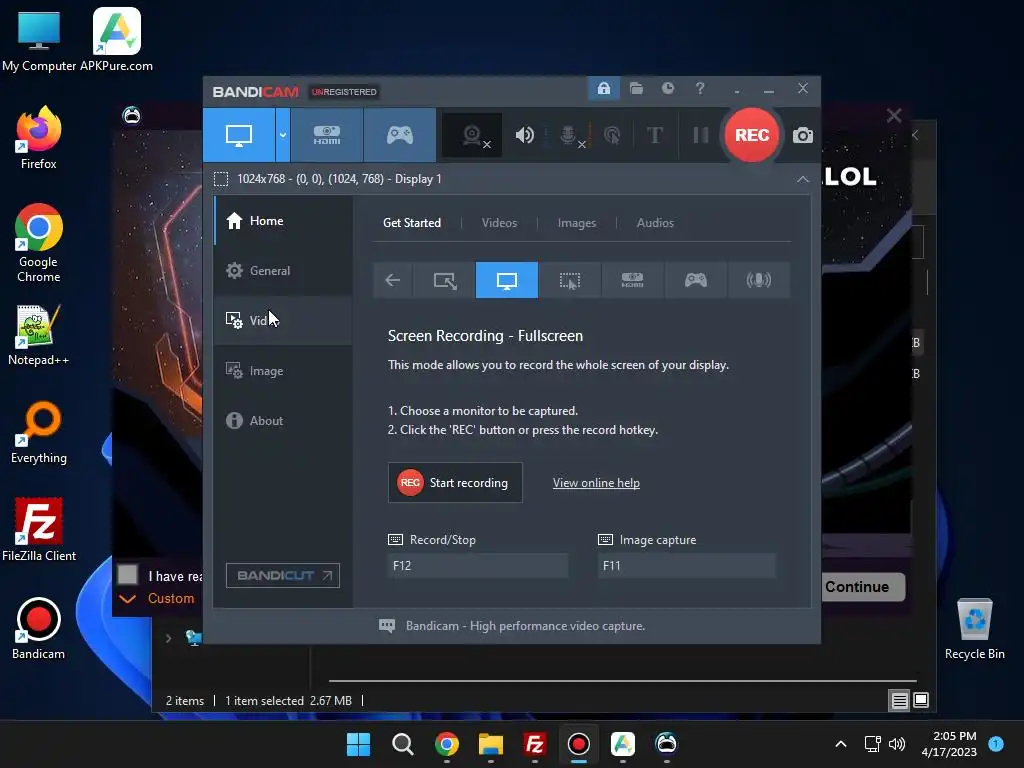The width and height of the screenshot is (1024, 768).
Task: Select Screen Recording mode in top toolbar
Action: click(x=239, y=135)
